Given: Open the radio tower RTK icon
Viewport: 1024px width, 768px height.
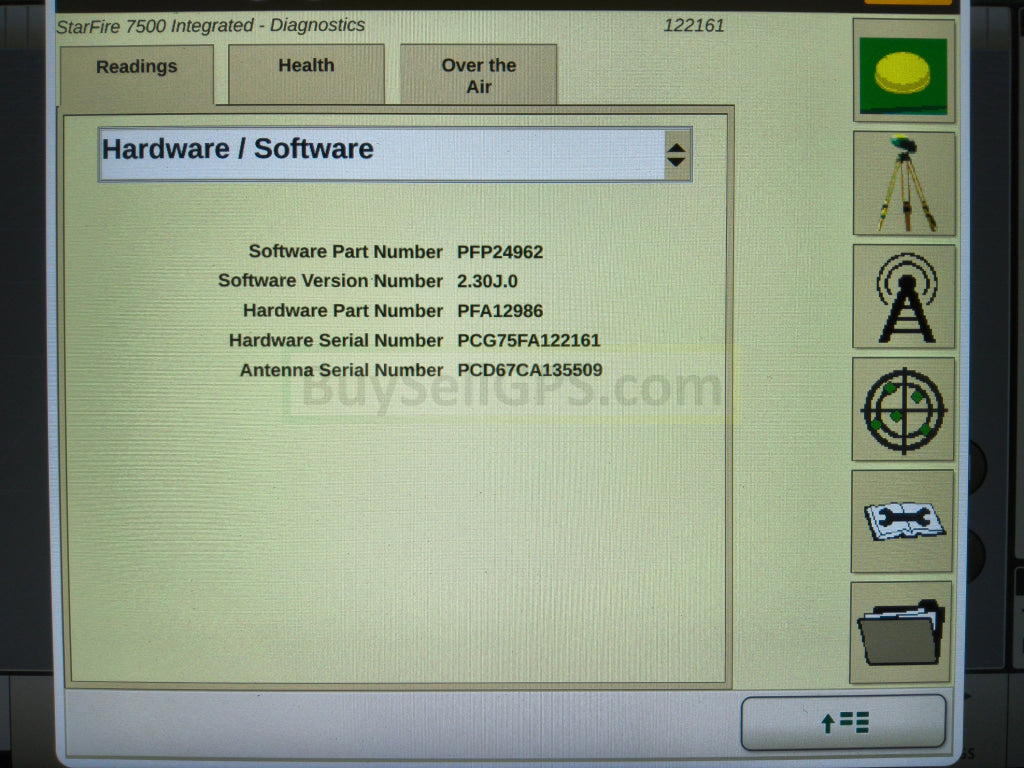Looking at the screenshot, I should (x=903, y=297).
